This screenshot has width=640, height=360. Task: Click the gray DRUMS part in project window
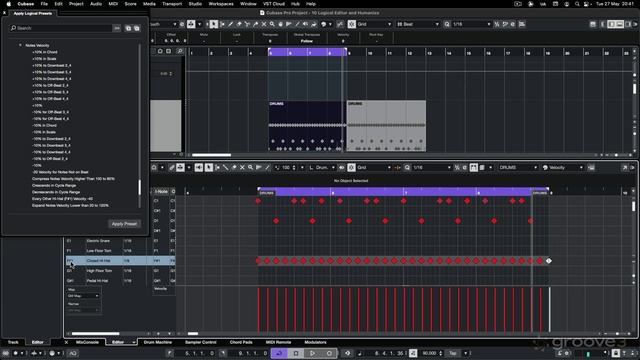(386, 126)
